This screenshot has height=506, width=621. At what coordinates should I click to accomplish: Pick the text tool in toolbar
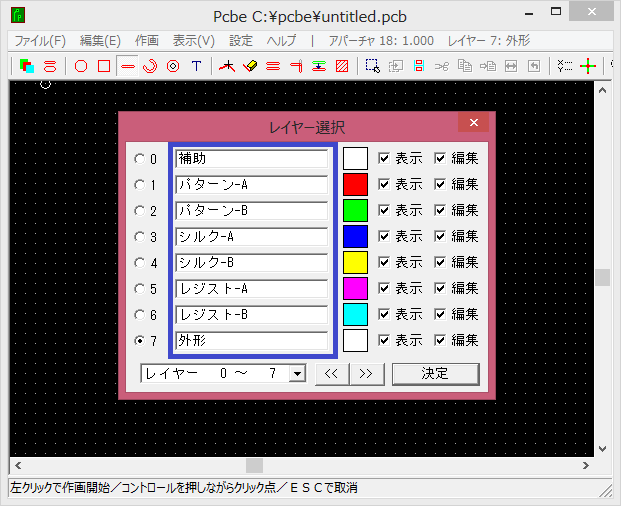tap(196, 67)
